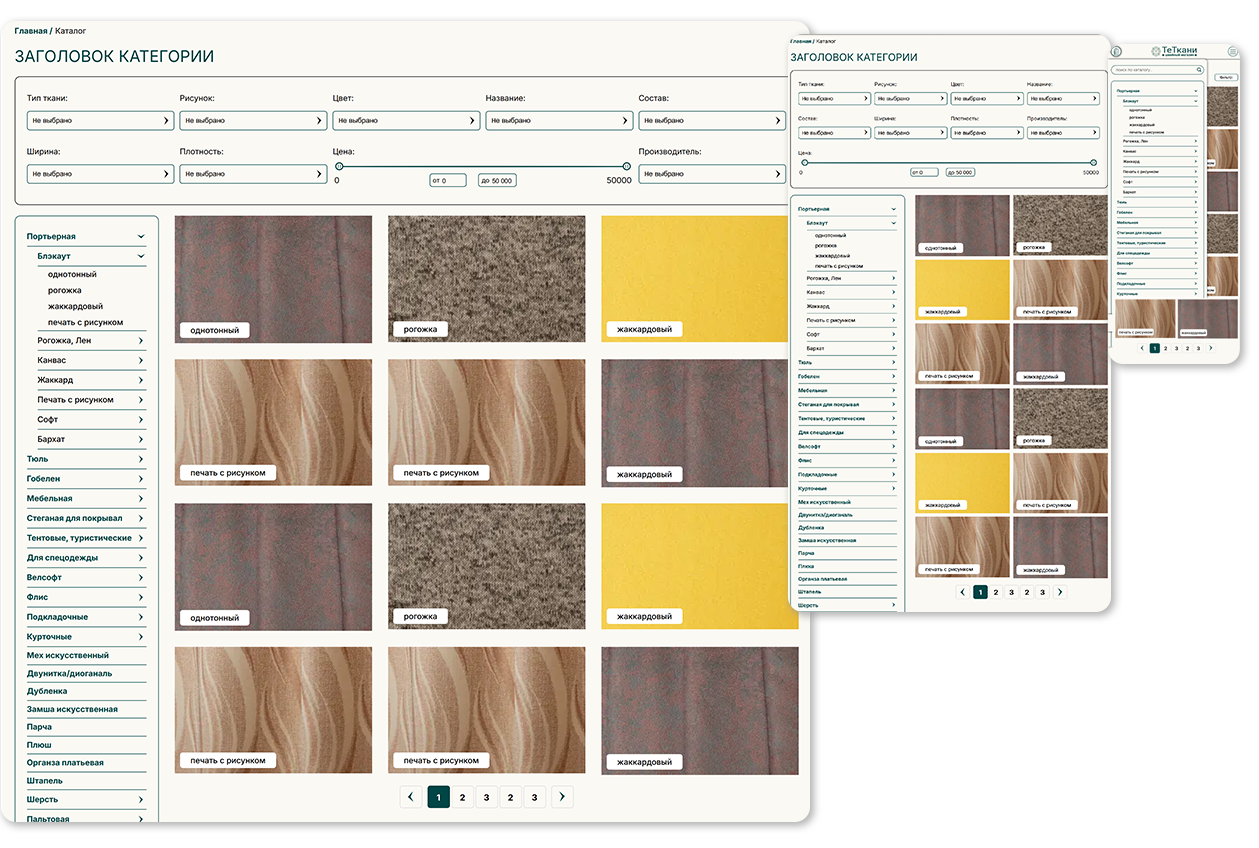
Task: Click the 'до 50 000' price field in large layout
Action: (497, 181)
